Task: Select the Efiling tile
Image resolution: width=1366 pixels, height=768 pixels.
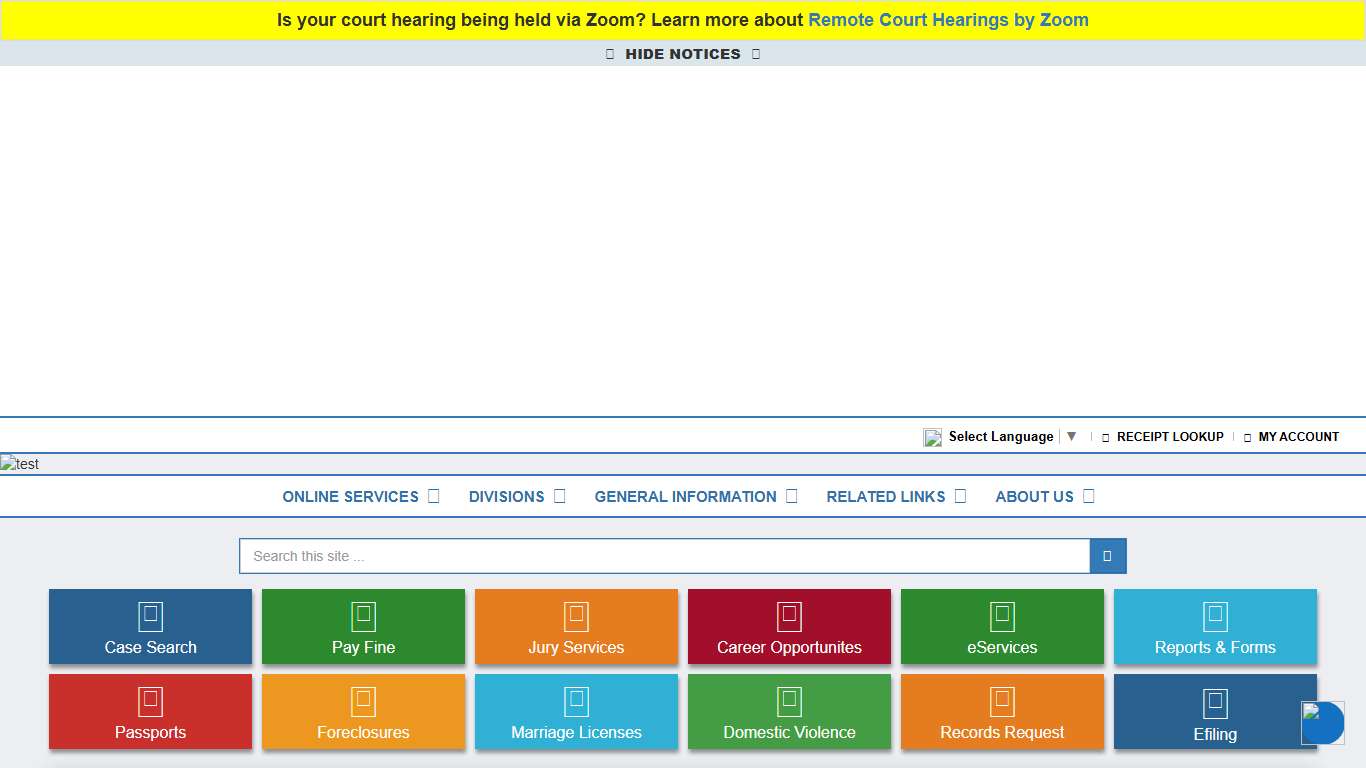Action: tap(1215, 712)
